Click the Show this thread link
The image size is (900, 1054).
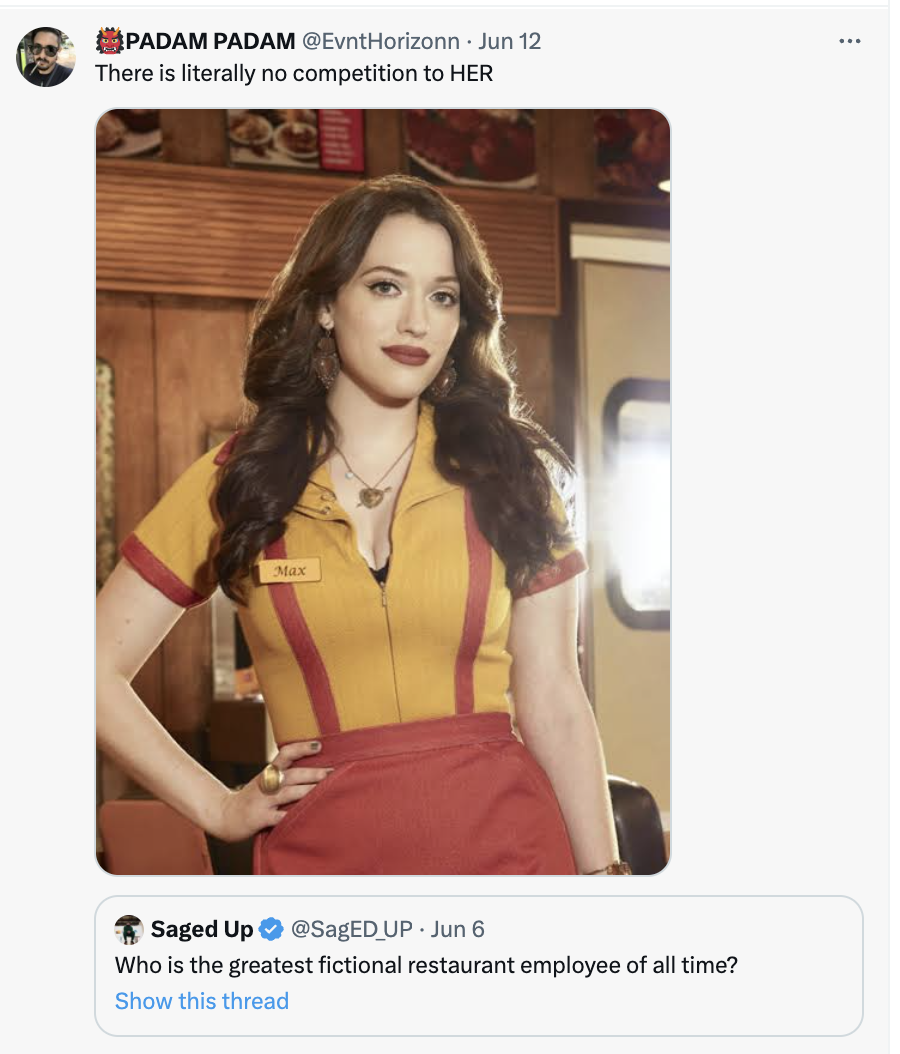202,1001
